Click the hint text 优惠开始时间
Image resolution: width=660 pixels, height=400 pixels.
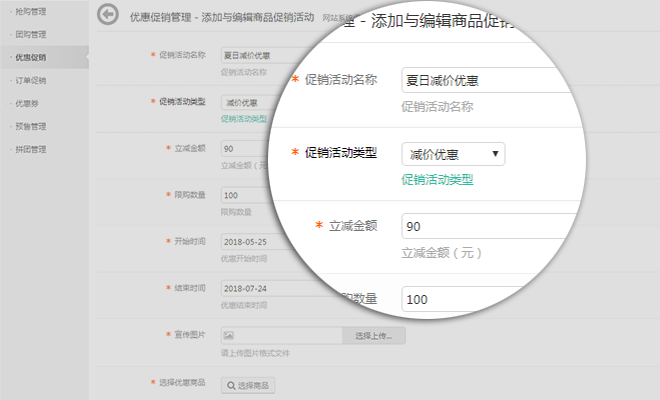tap(244, 259)
